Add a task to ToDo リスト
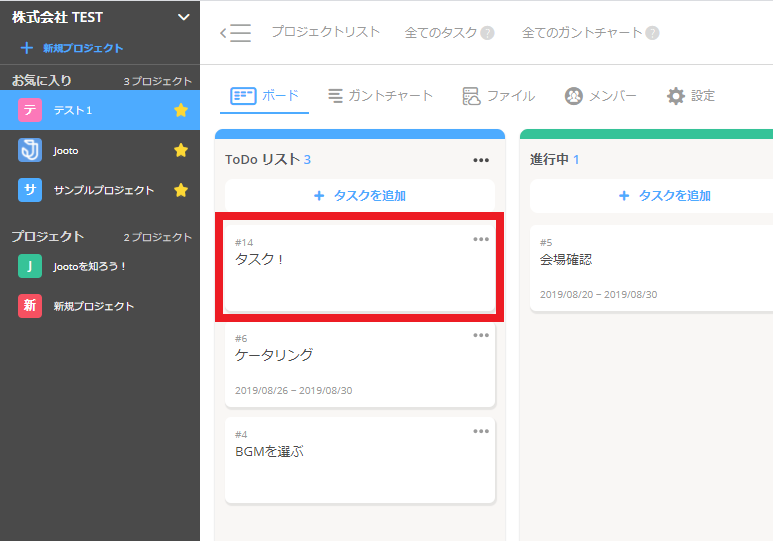This screenshot has width=773, height=541. (360, 196)
